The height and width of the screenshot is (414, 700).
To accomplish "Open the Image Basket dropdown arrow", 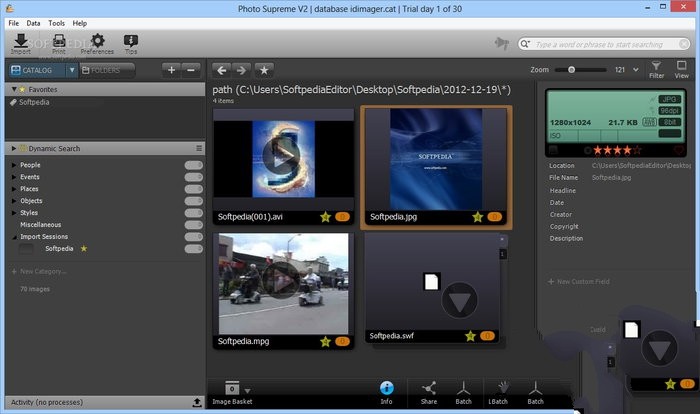I will coord(247,391).
